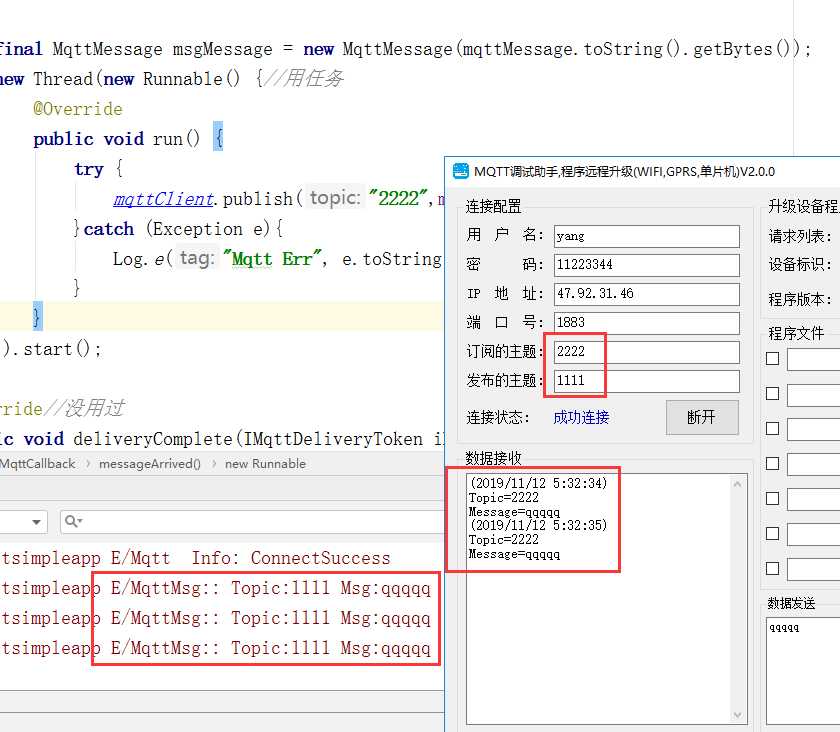Click the received timestamp 5:32:35 line

[x=538, y=525]
